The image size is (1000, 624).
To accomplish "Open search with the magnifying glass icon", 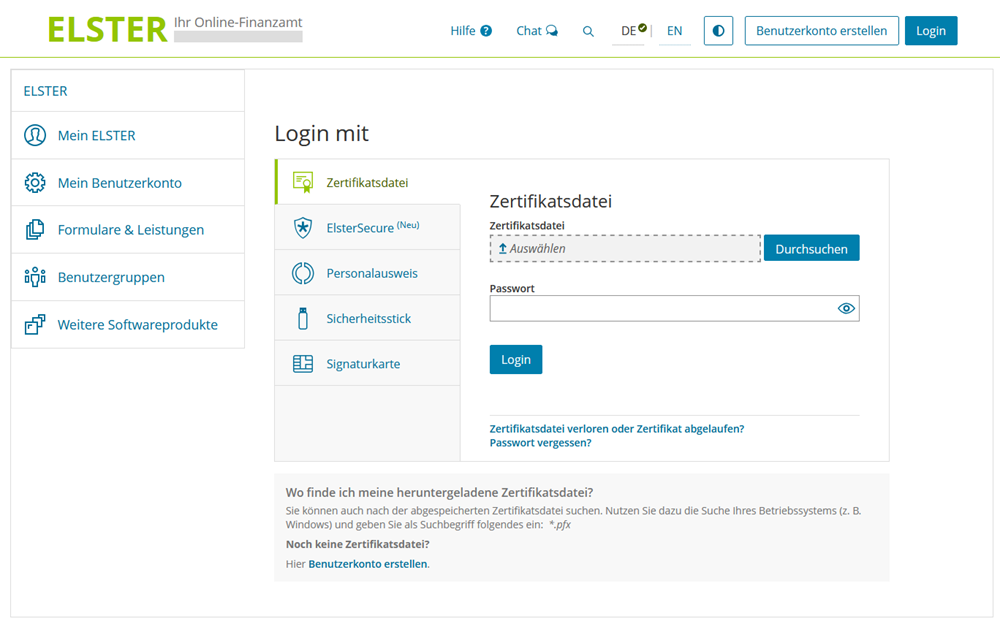I will coord(588,31).
